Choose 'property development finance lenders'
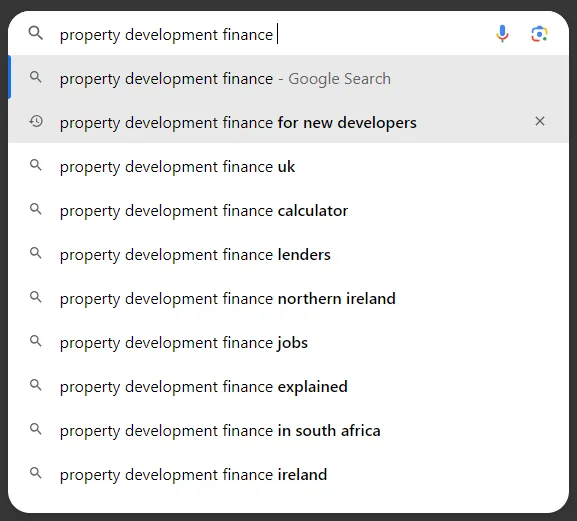 pos(288,253)
